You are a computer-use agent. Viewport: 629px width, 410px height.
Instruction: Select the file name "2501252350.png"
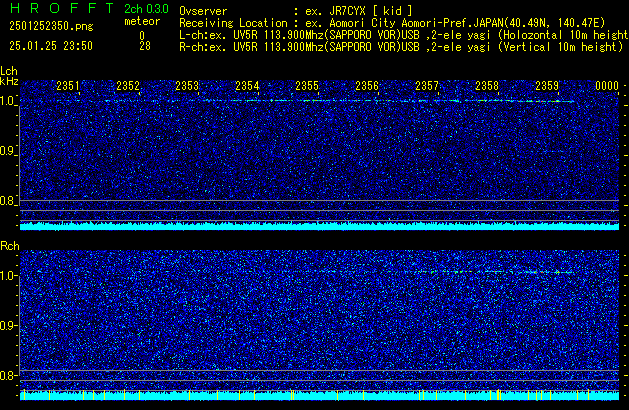pos(51,26)
